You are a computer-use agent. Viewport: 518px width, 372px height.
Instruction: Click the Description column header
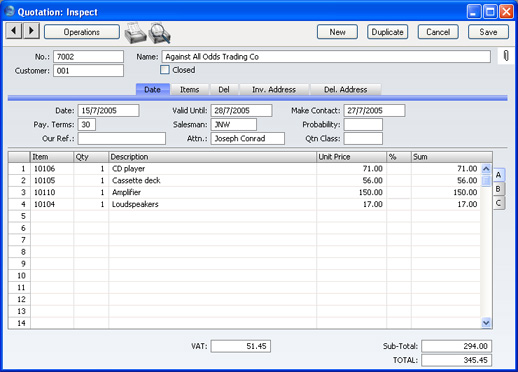pyautogui.click(x=212, y=157)
